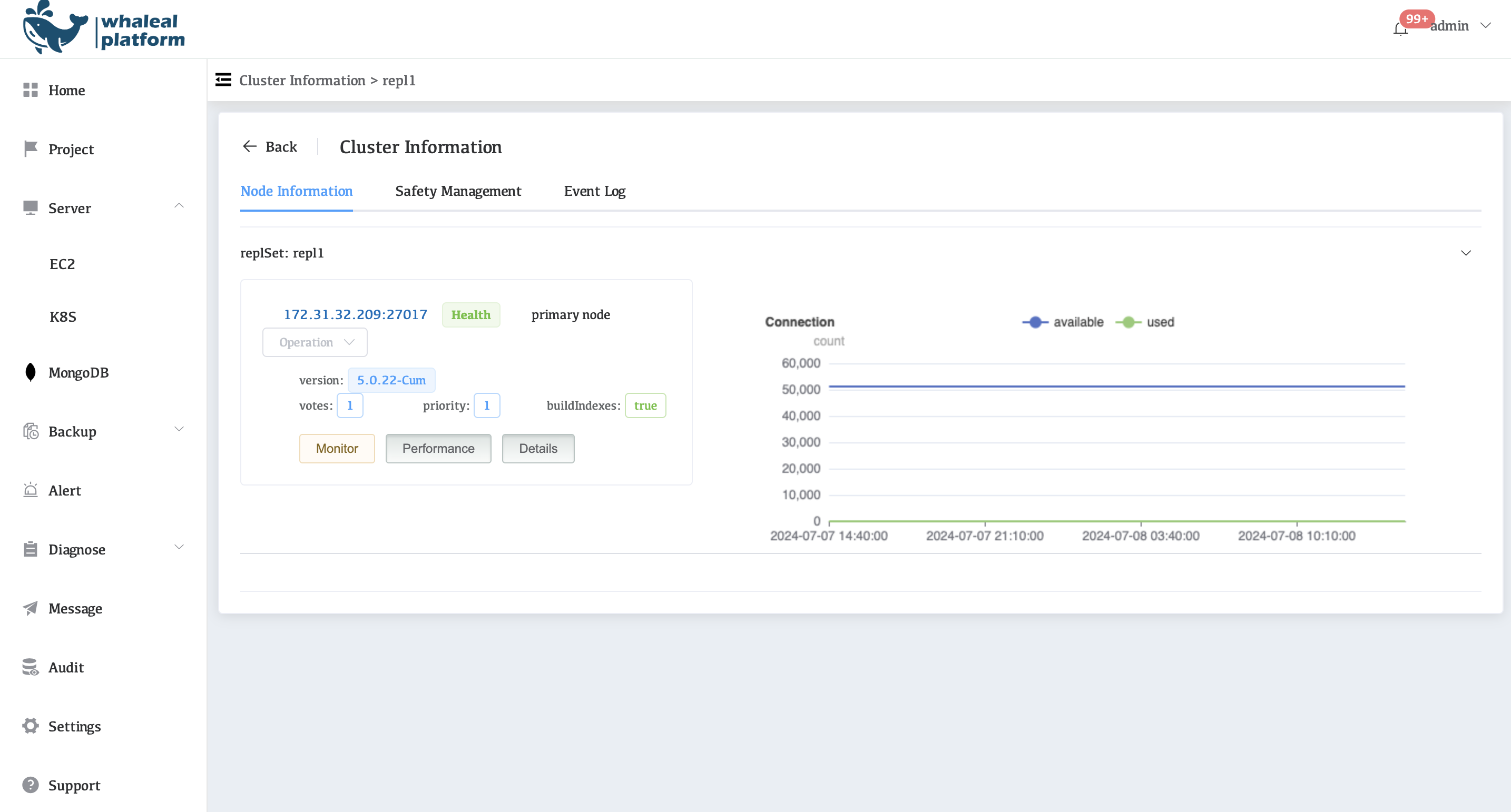Switch to the Event Log tab
Screen dimensions: 1511x812
(594, 191)
